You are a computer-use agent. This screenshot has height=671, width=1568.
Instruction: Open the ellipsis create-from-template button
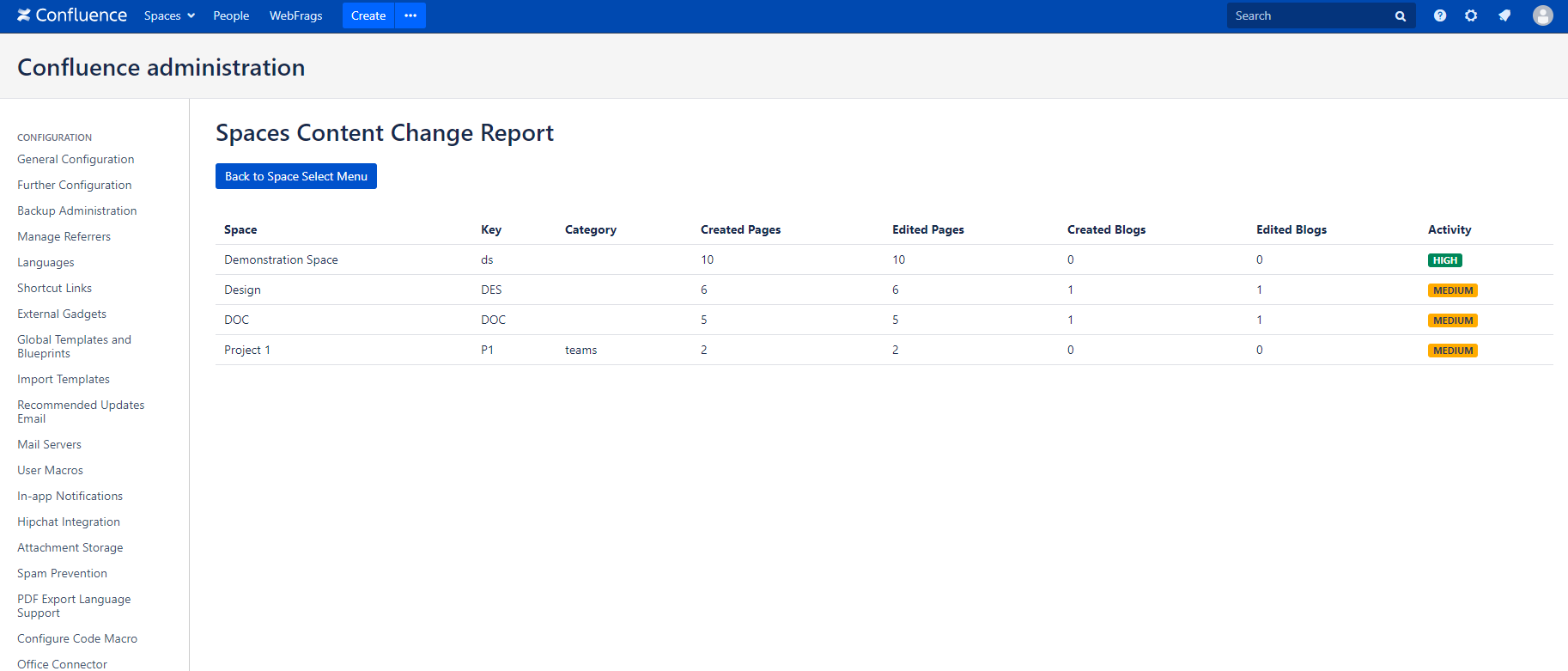(410, 15)
